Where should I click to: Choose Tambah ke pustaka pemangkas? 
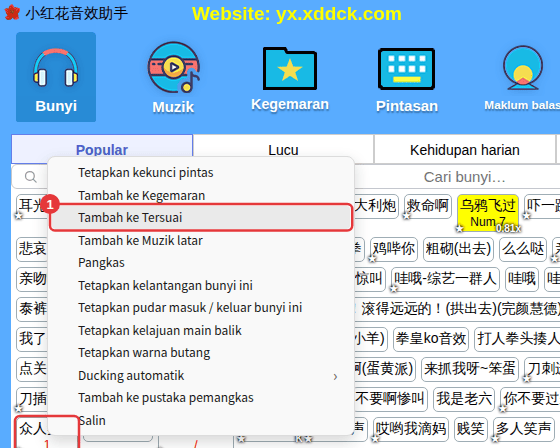tap(201, 398)
